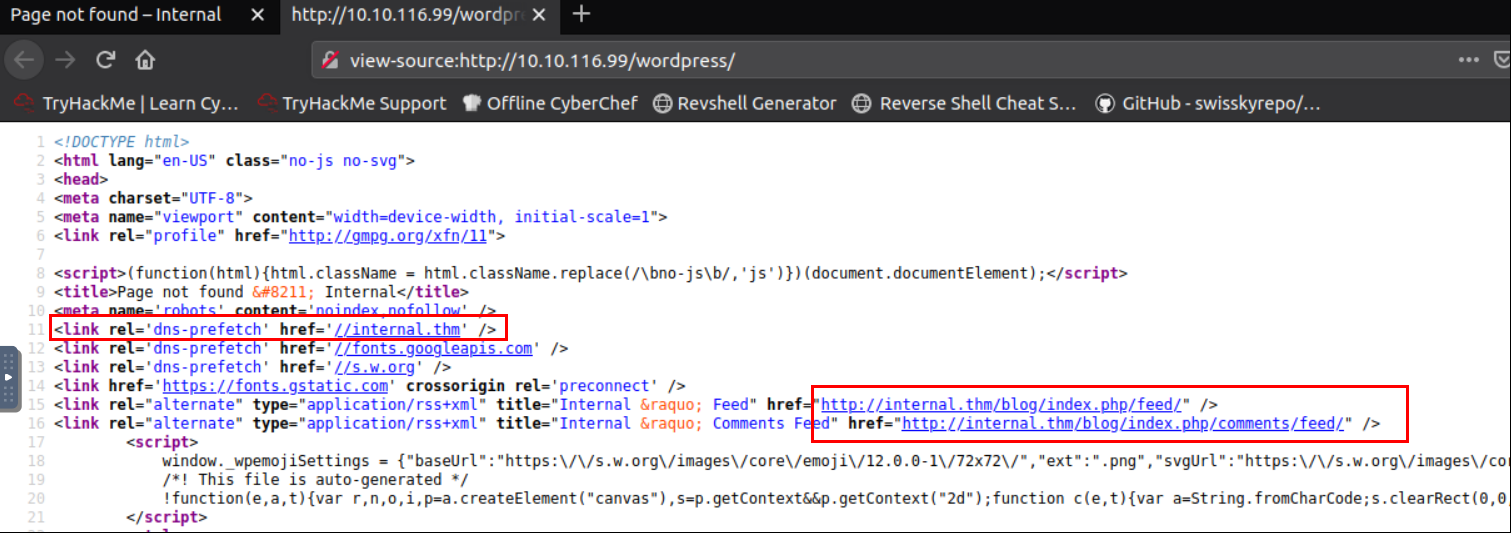Open the browser home page icon
Screen dimensions: 1511x533
coord(145,60)
